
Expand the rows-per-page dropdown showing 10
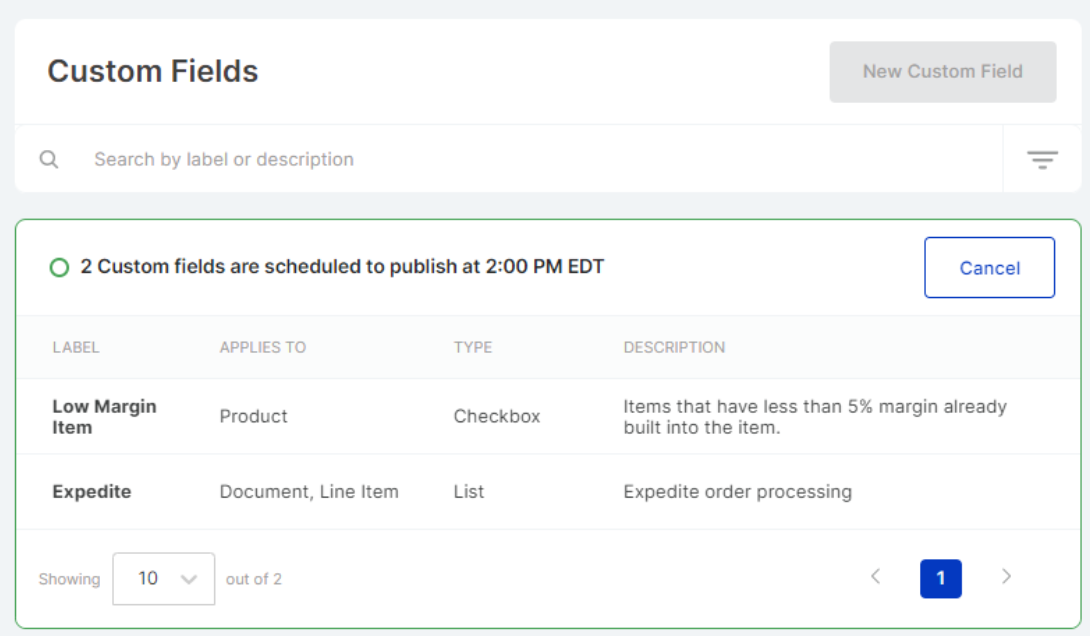point(164,579)
